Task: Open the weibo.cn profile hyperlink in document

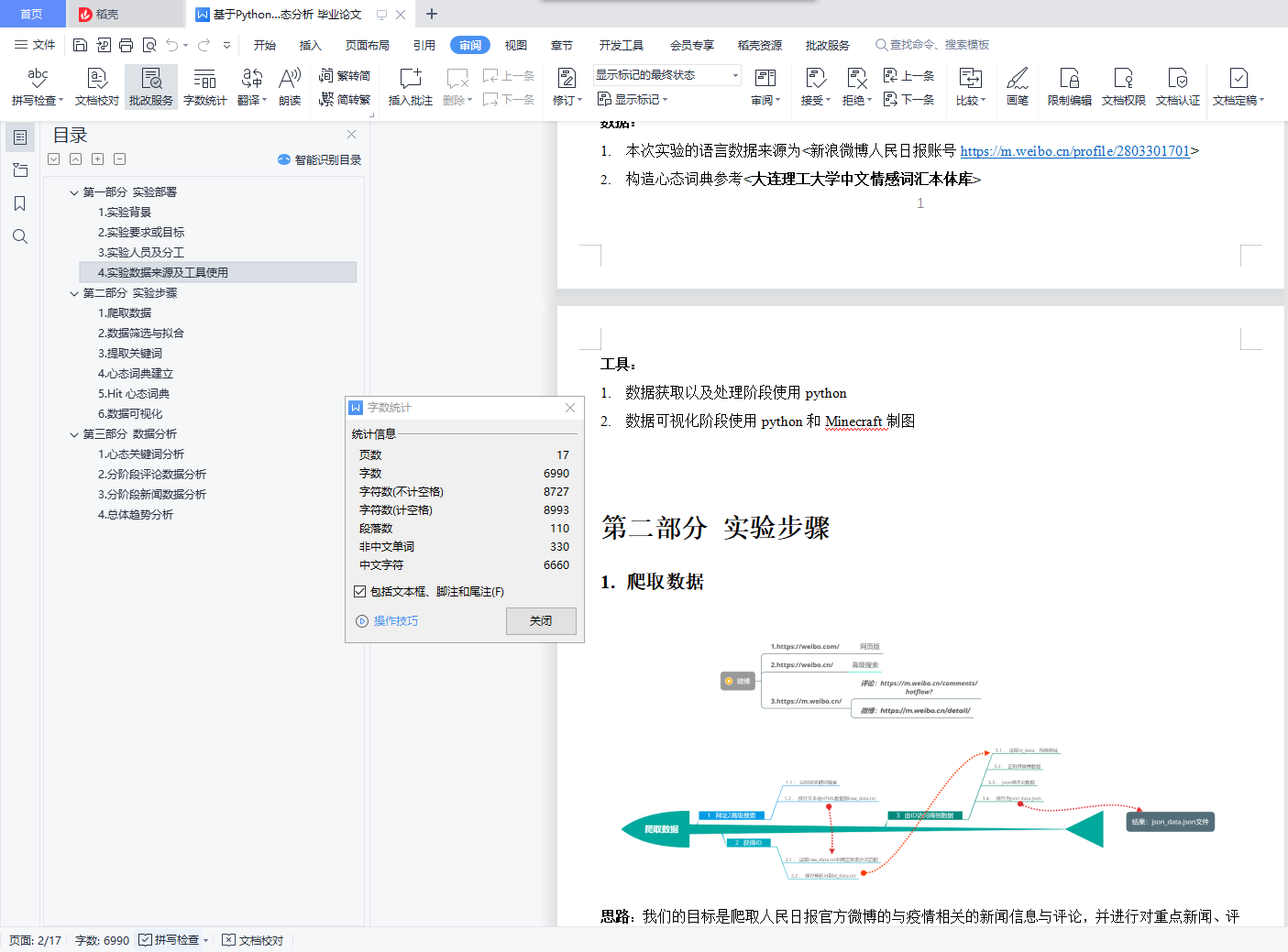Action: coord(1075,151)
